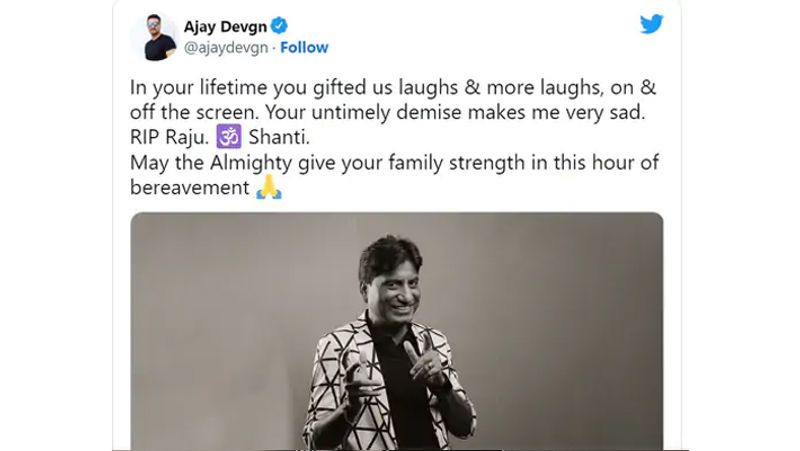Click the "RIP Raju." text
Image resolution: width=800 pixels, height=451 pixels.
tap(170, 137)
